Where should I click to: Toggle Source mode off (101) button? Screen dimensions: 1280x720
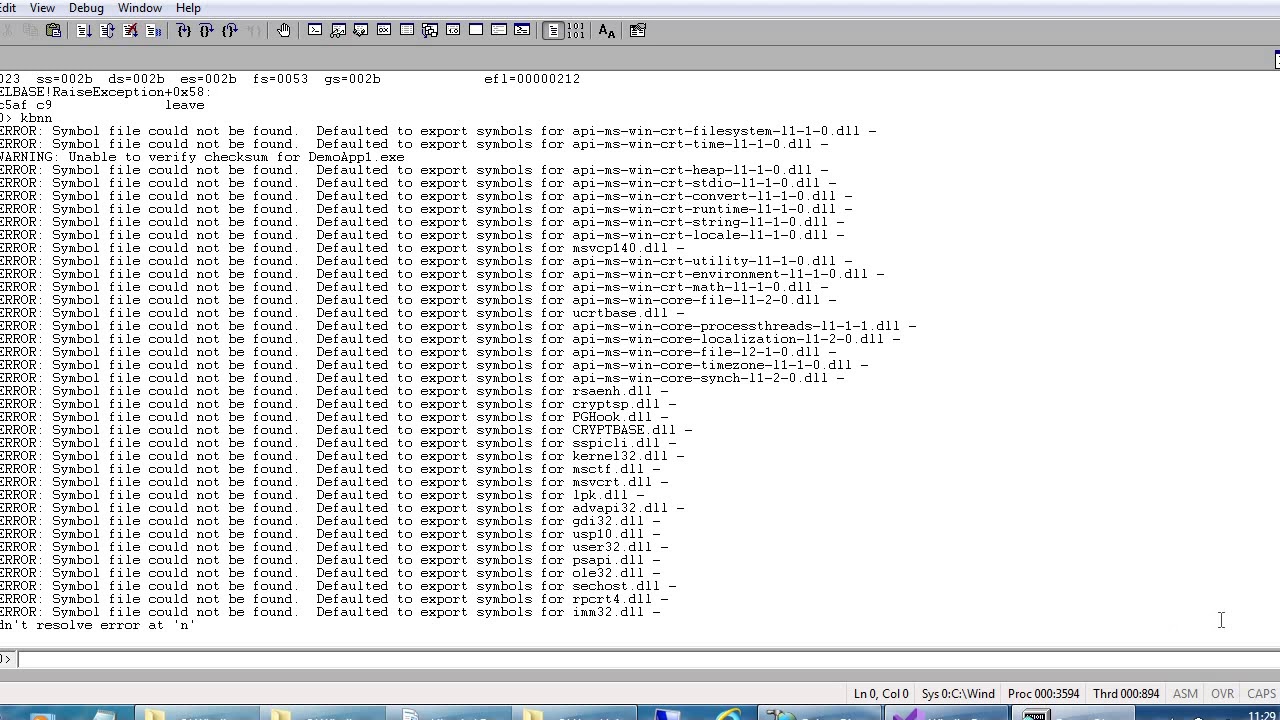click(576, 31)
